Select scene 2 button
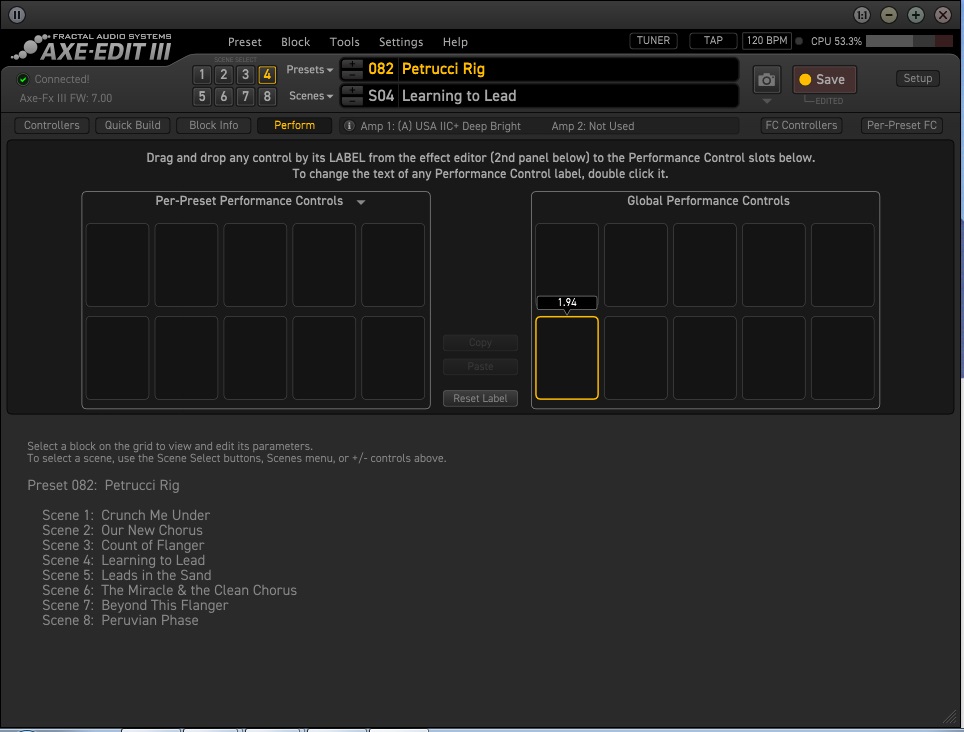 (x=224, y=75)
